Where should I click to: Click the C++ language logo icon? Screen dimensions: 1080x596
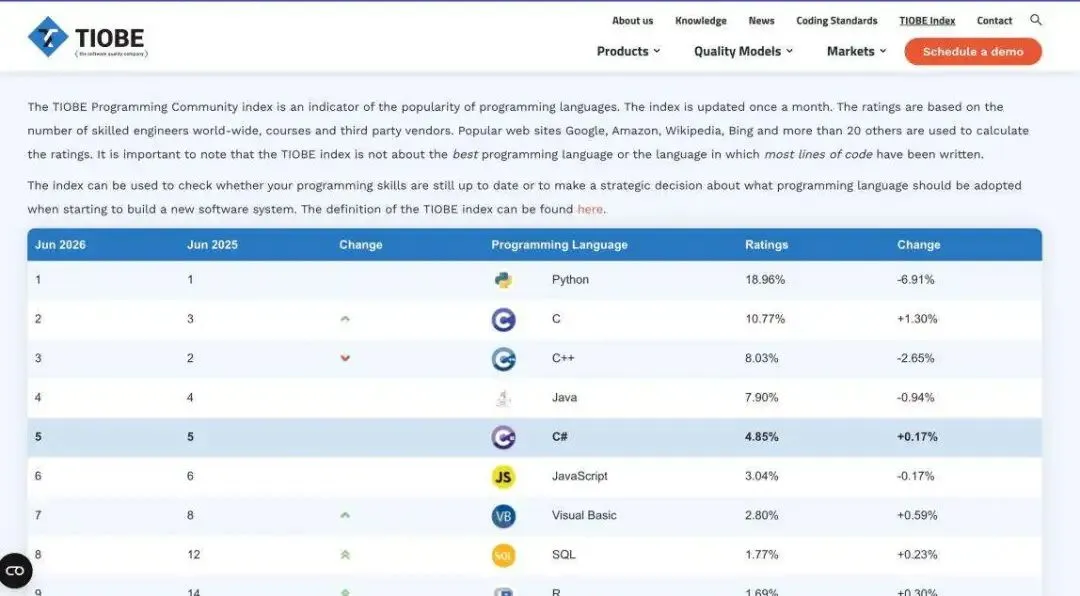[x=503, y=358]
